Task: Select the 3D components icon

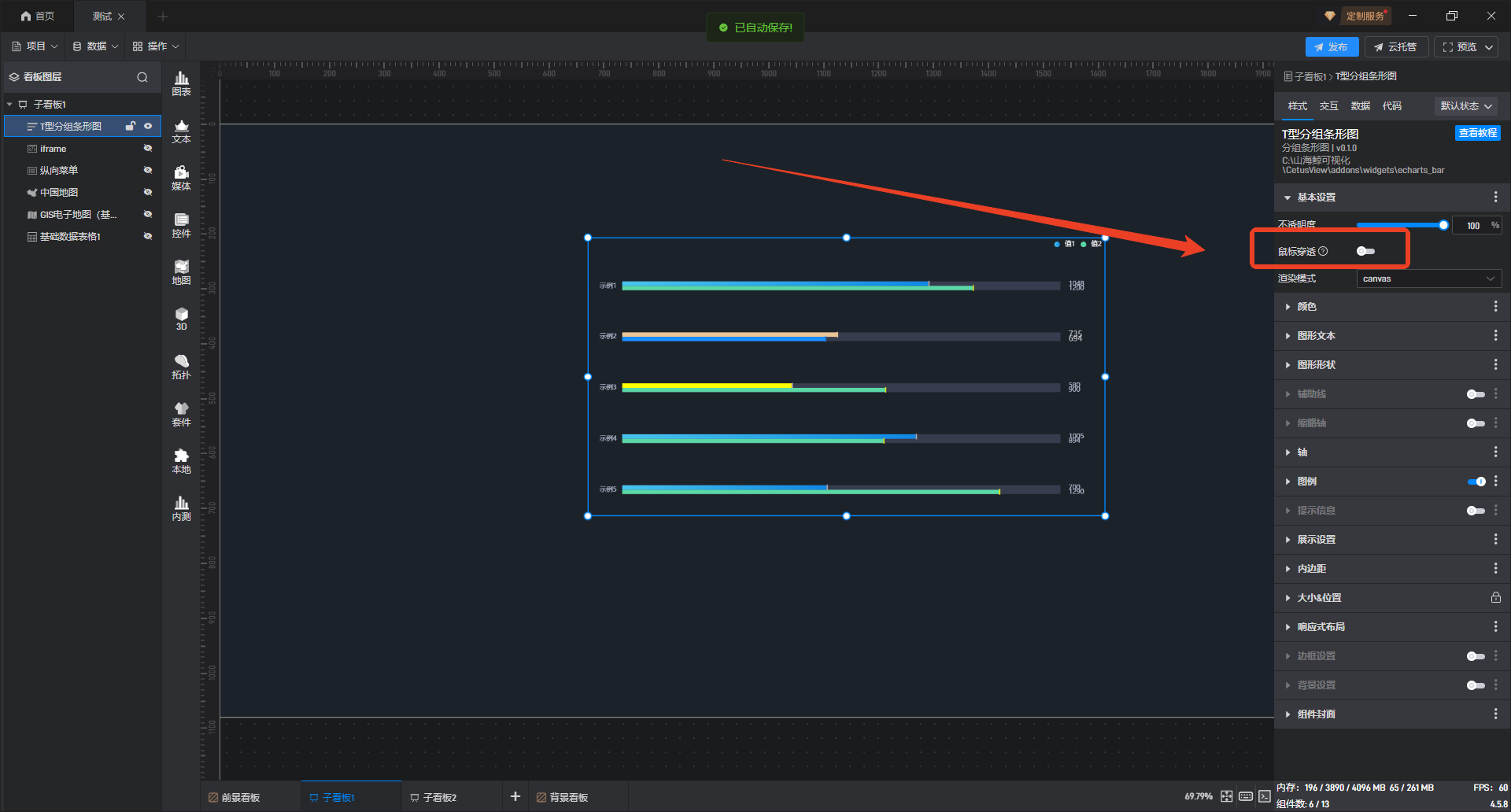Action: [x=181, y=319]
